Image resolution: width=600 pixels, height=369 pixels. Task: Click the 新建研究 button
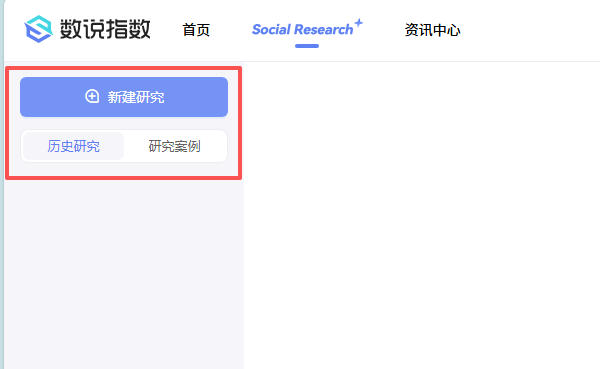[x=124, y=97]
